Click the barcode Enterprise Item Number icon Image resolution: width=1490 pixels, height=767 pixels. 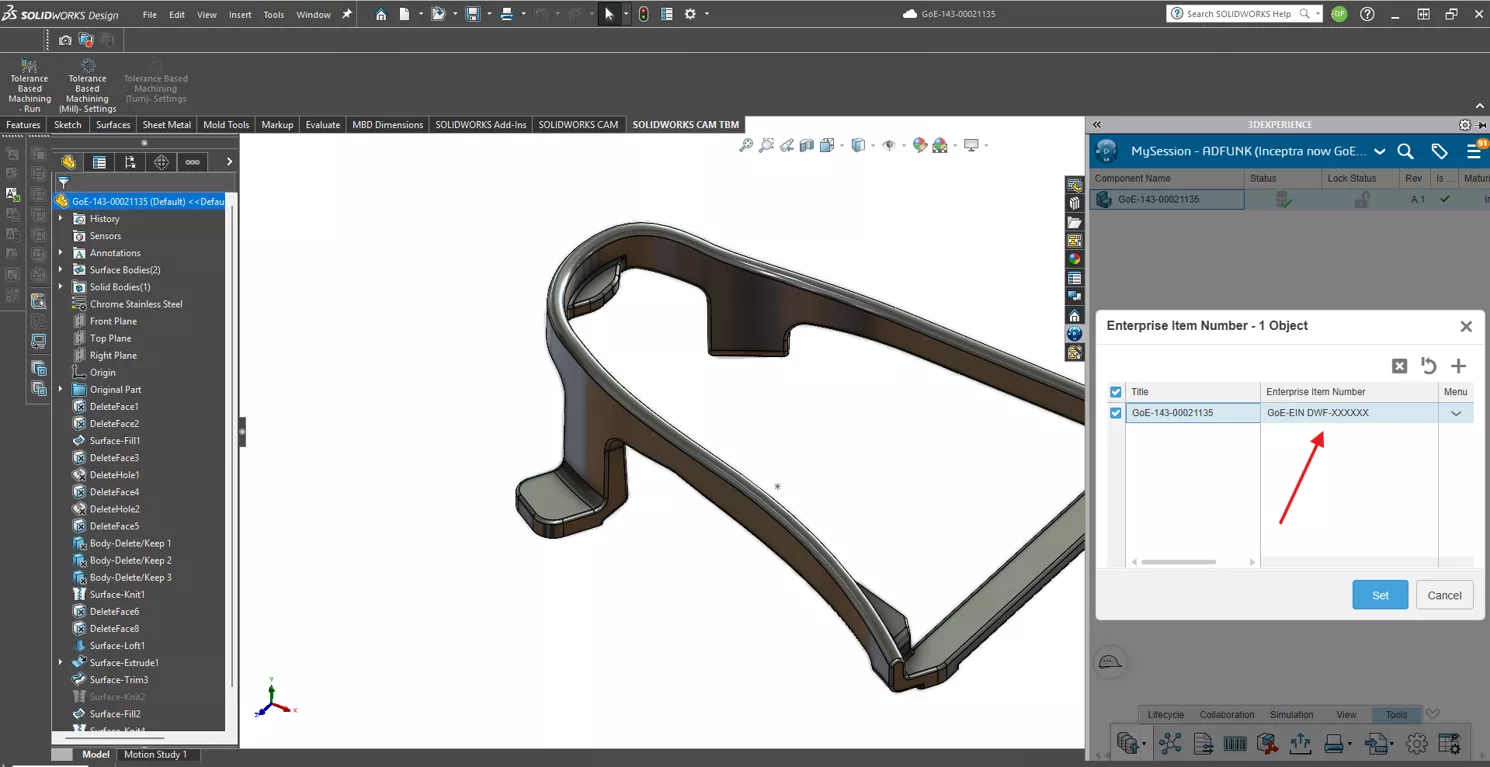pyautogui.click(x=1235, y=743)
